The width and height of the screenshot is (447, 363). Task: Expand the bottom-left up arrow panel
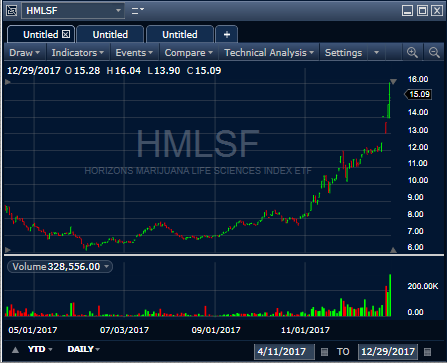click(15, 350)
